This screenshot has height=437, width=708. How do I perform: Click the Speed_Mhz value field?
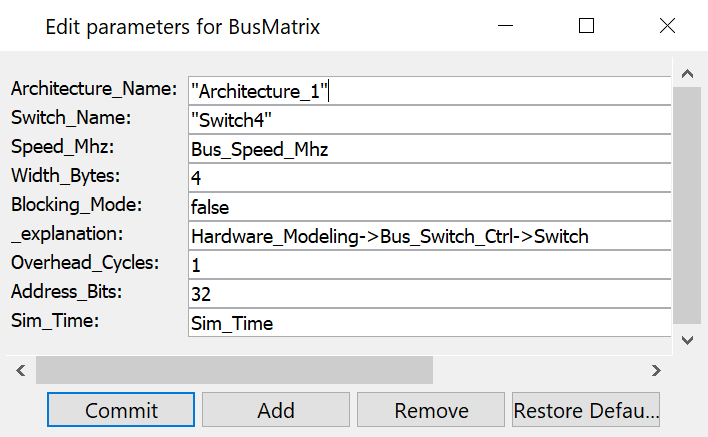[x=429, y=149]
